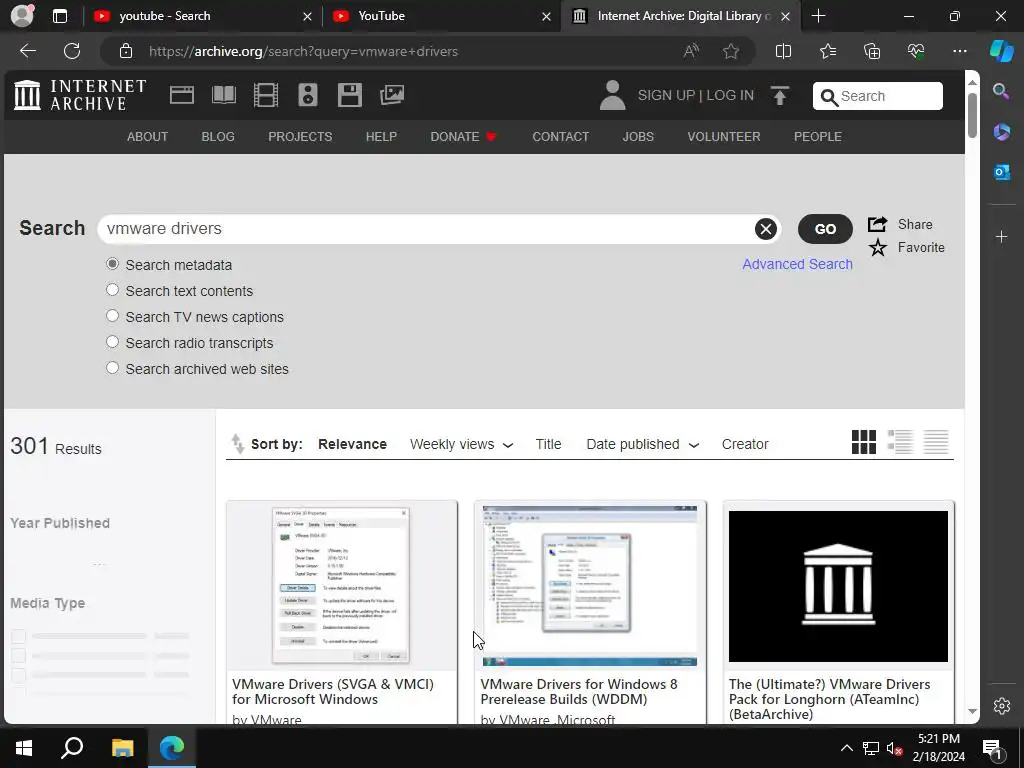Open the Windows Start menu

[x=24, y=748]
